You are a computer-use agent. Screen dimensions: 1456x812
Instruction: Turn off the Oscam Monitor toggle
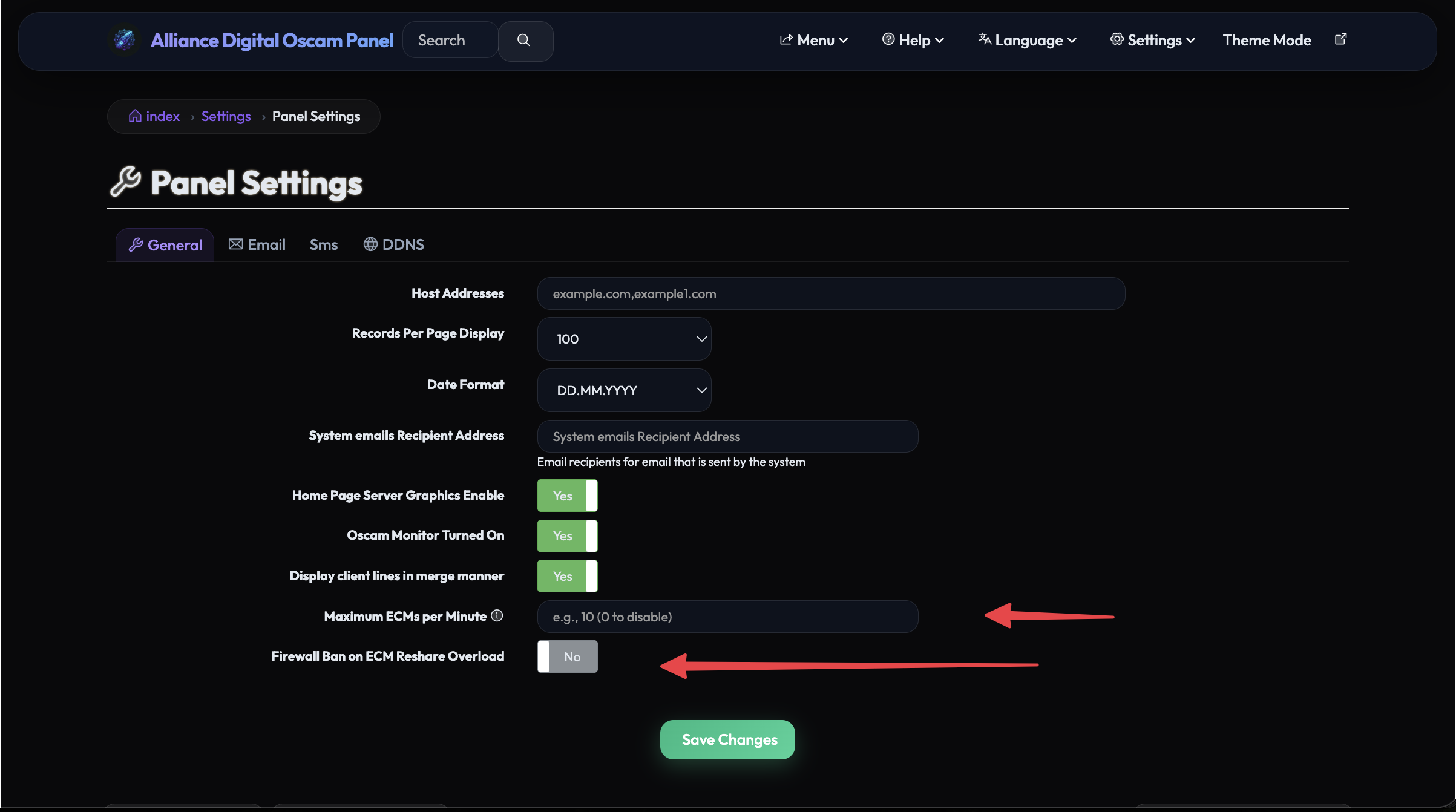[567, 535]
